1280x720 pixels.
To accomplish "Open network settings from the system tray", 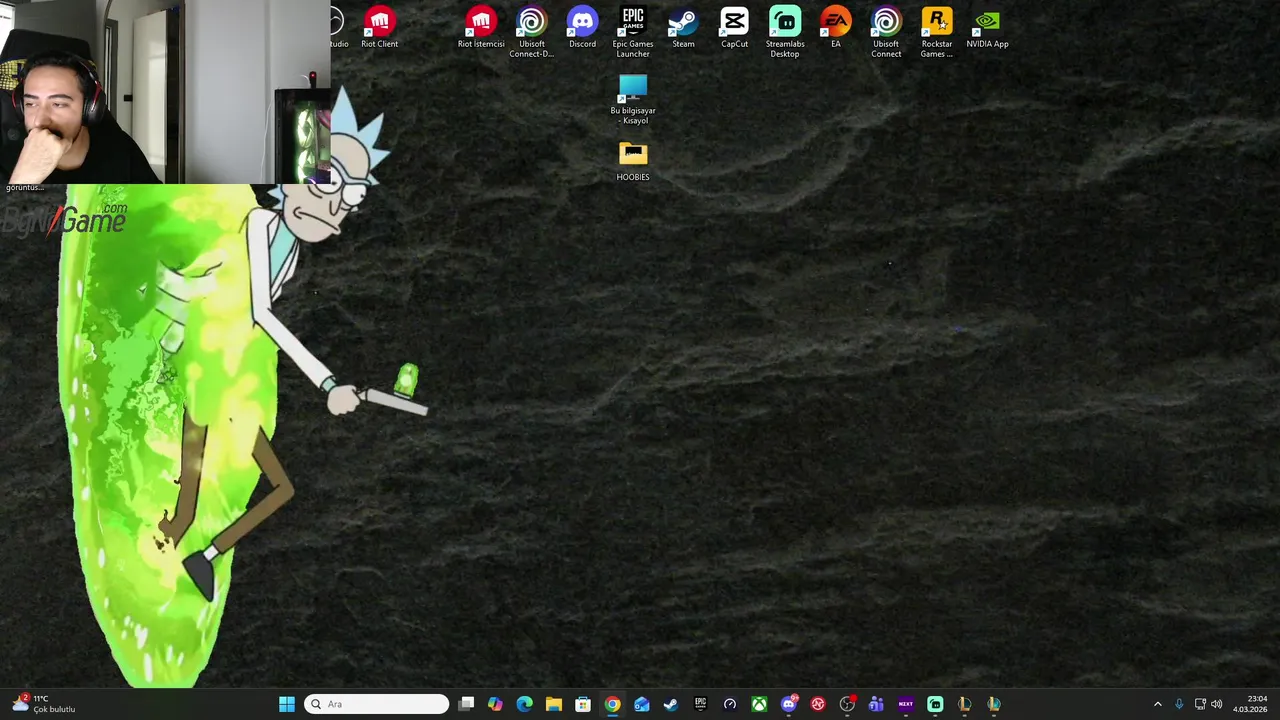I will coord(1200,704).
